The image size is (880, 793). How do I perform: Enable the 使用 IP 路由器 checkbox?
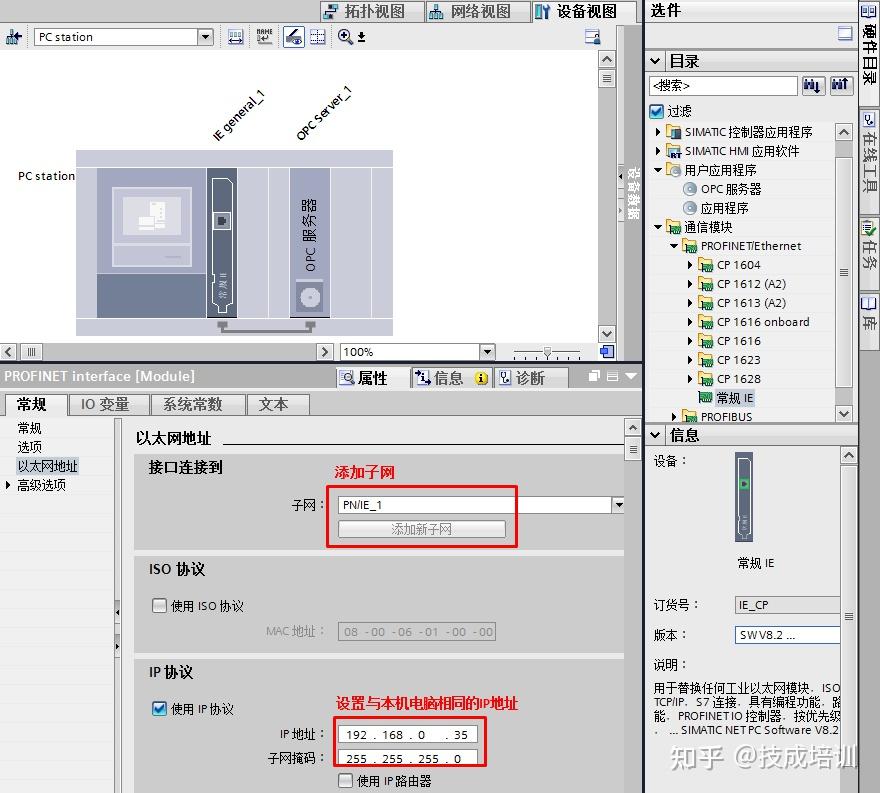[342, 780]
